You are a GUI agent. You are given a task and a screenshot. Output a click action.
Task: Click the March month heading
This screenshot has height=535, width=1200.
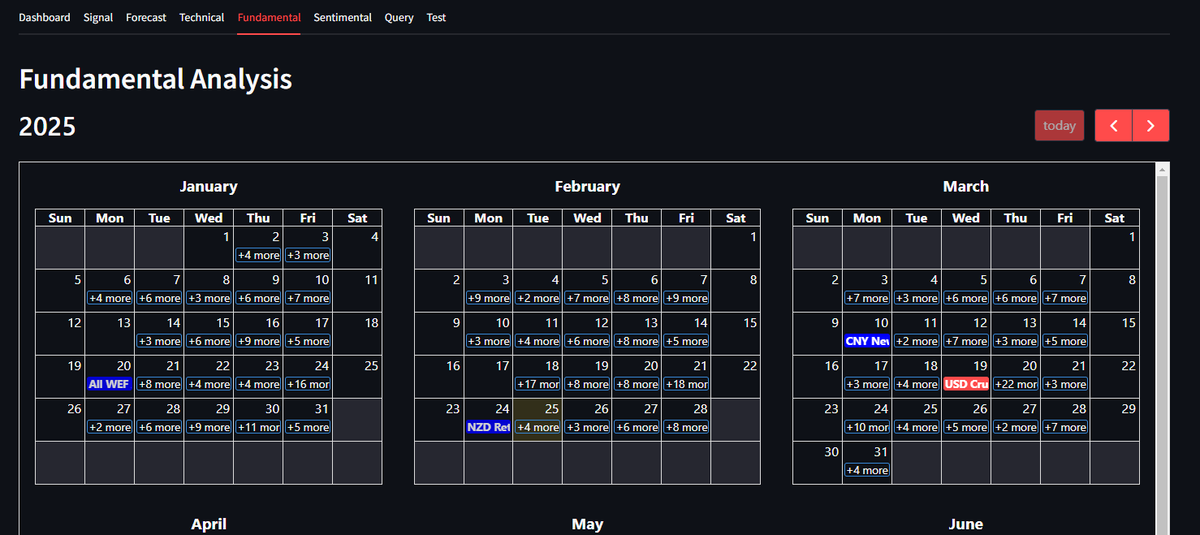coord(966,186)
